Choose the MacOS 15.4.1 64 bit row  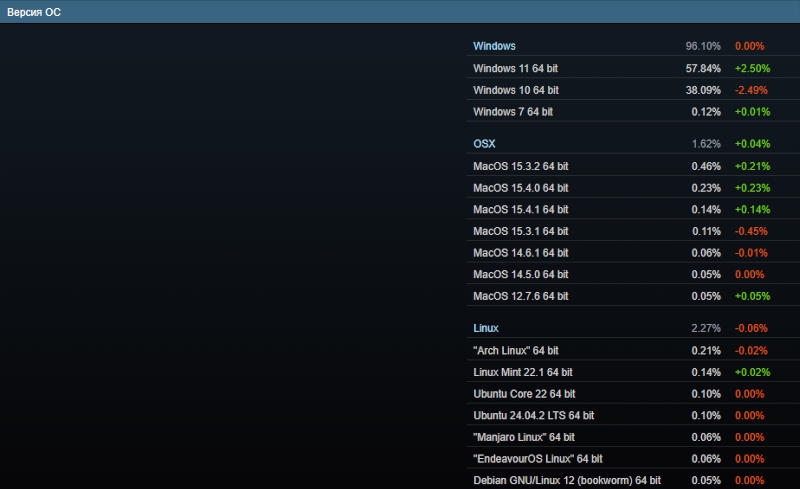(x=520, y=210)
